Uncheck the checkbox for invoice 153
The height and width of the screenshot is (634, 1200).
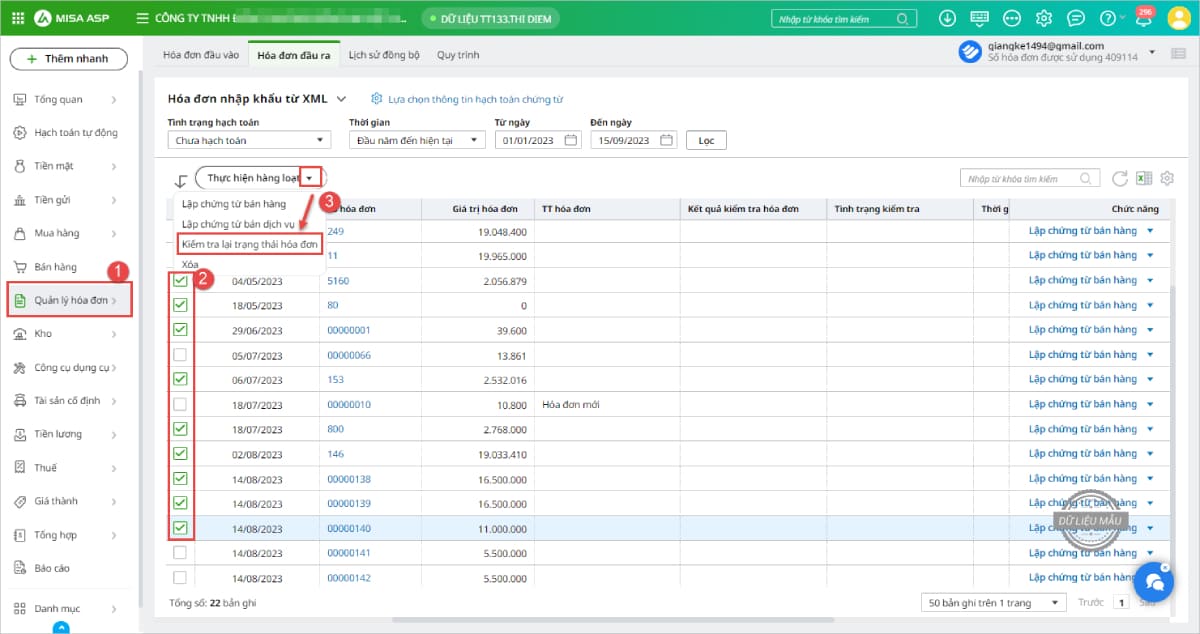point(180,379)
